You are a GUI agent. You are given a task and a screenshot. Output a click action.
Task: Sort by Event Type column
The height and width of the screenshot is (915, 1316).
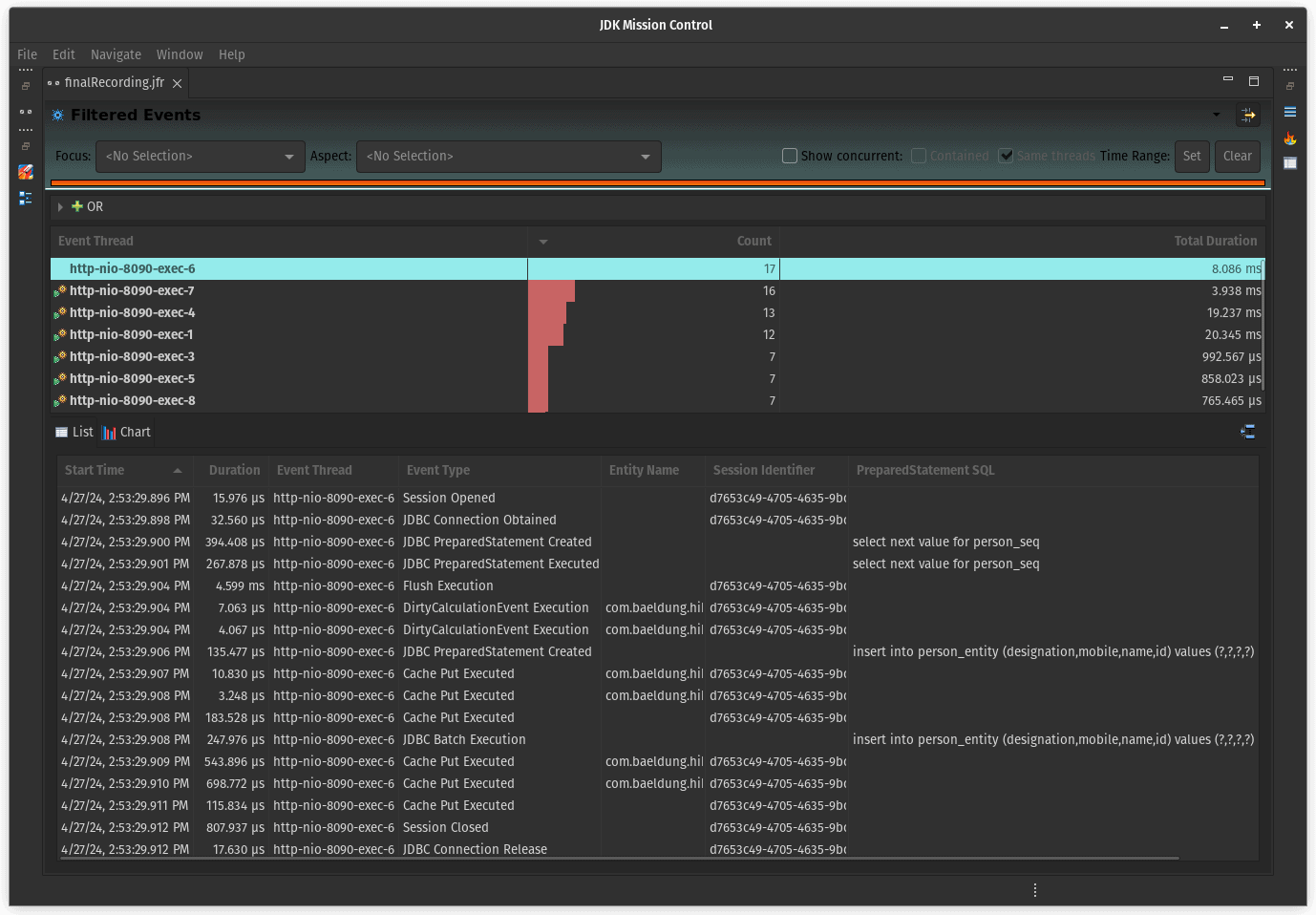(500, 470)
